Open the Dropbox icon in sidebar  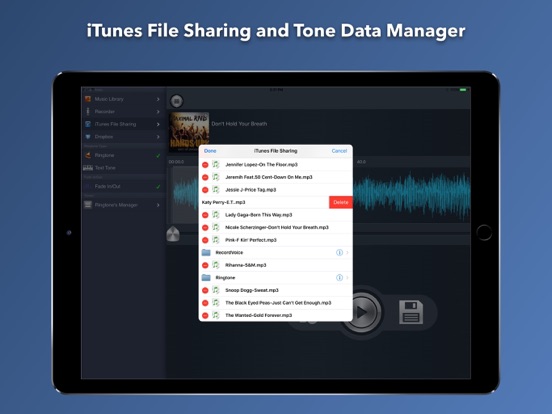coord(88,137)
